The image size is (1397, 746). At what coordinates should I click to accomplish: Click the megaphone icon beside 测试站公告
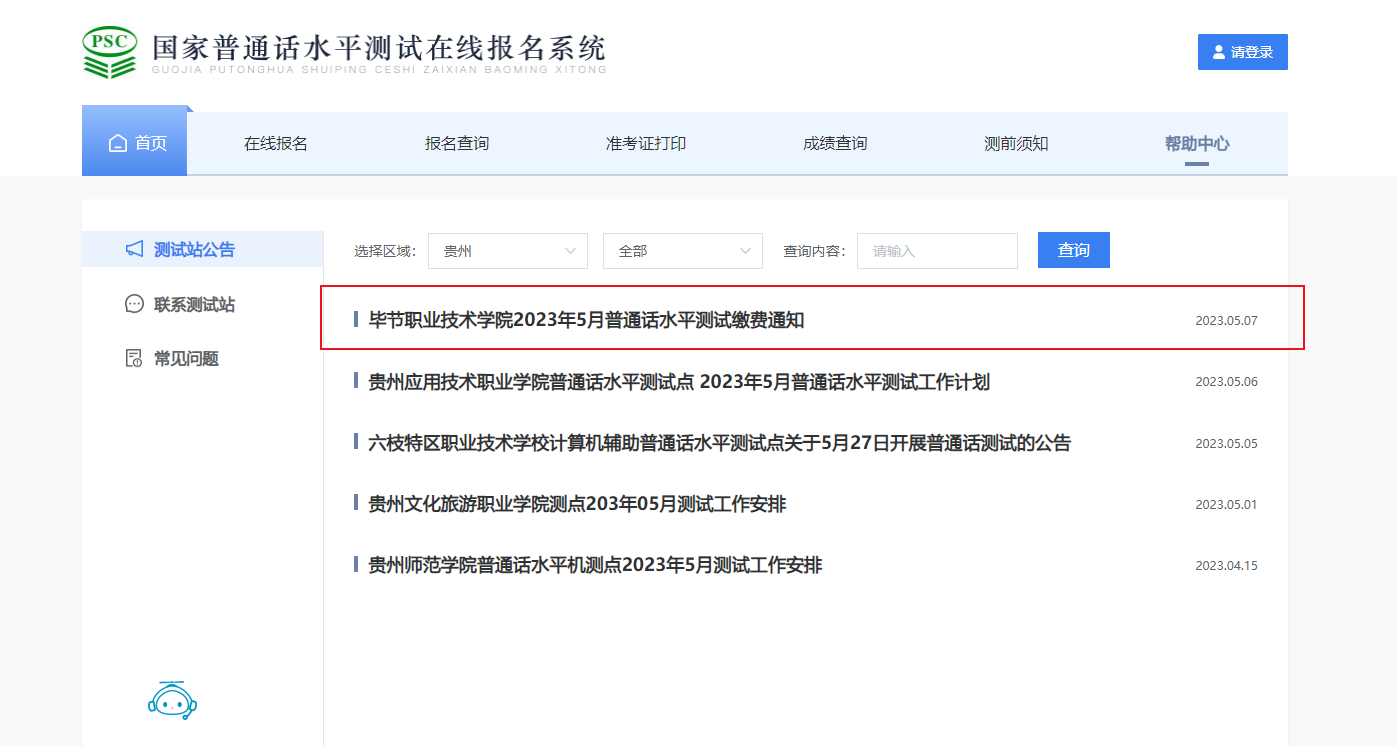coord(134,249)
